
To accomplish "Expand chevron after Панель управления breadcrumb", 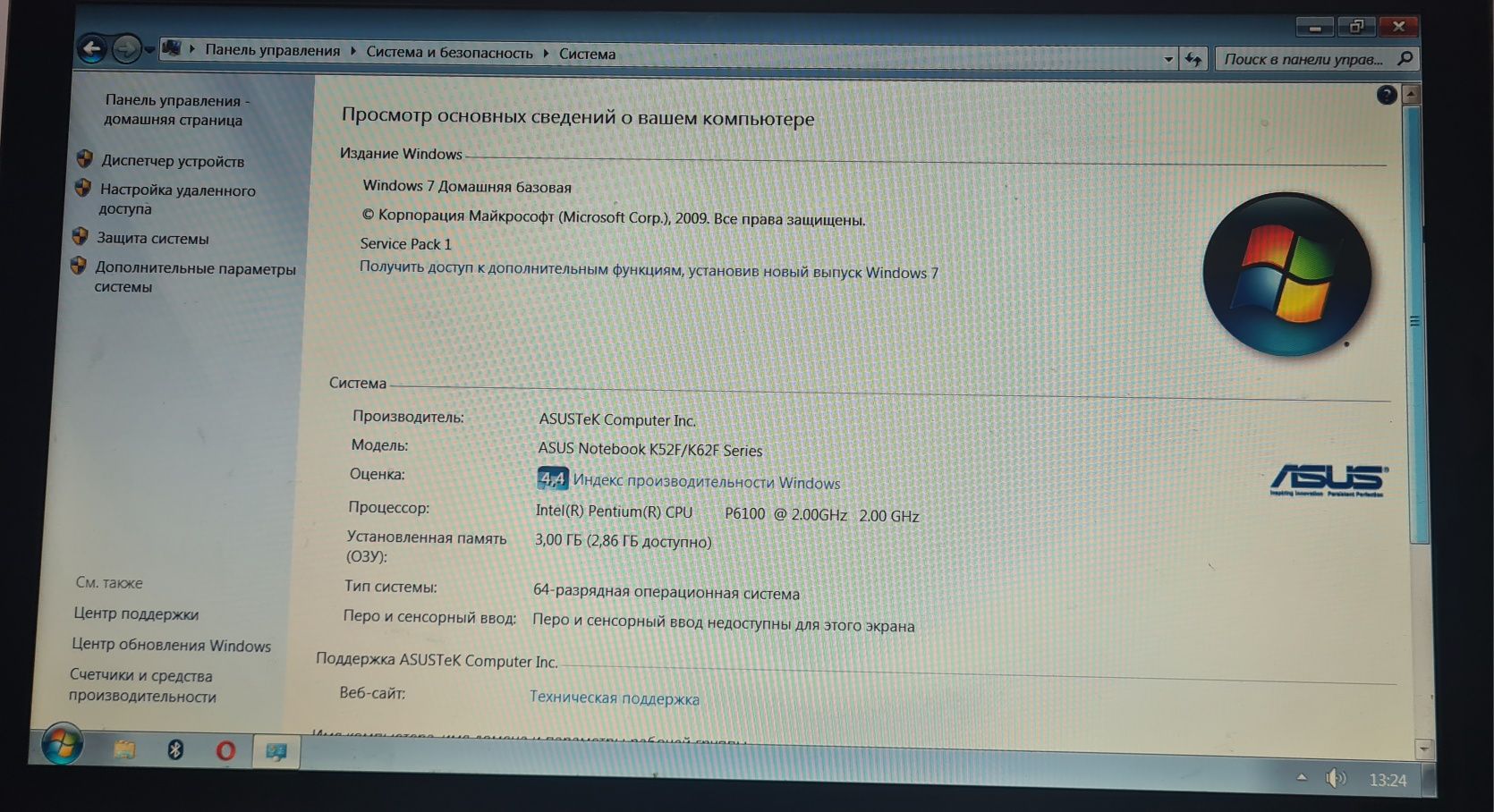I will pos(352,51).
